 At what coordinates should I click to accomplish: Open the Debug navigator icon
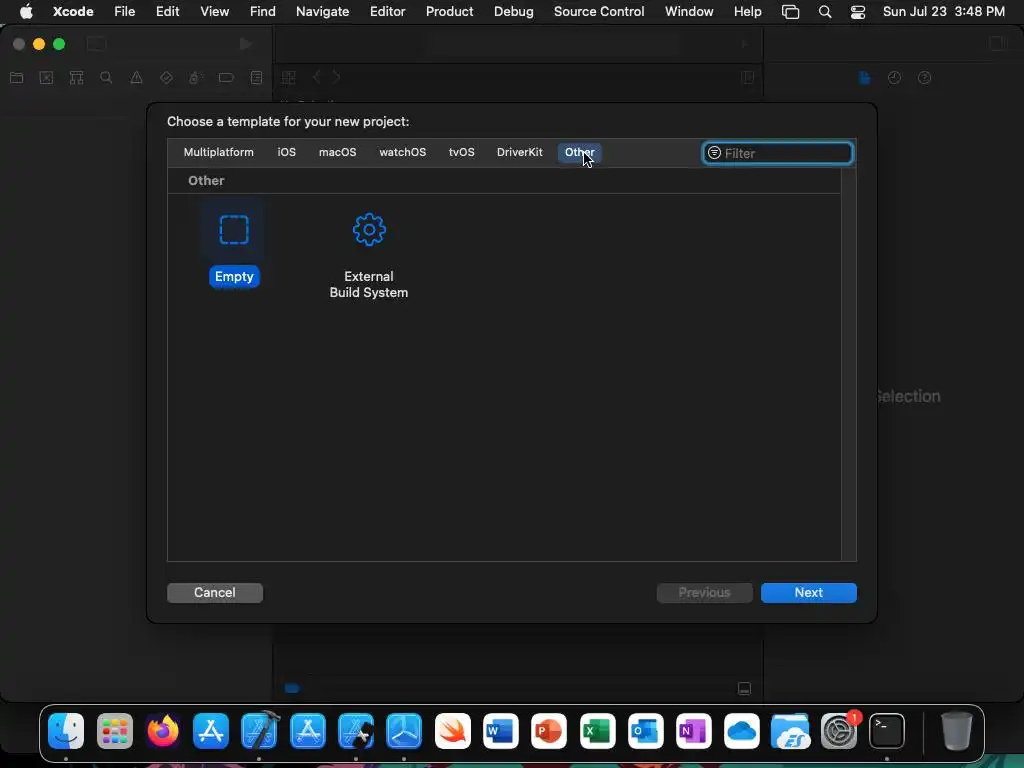pos(195,78)
